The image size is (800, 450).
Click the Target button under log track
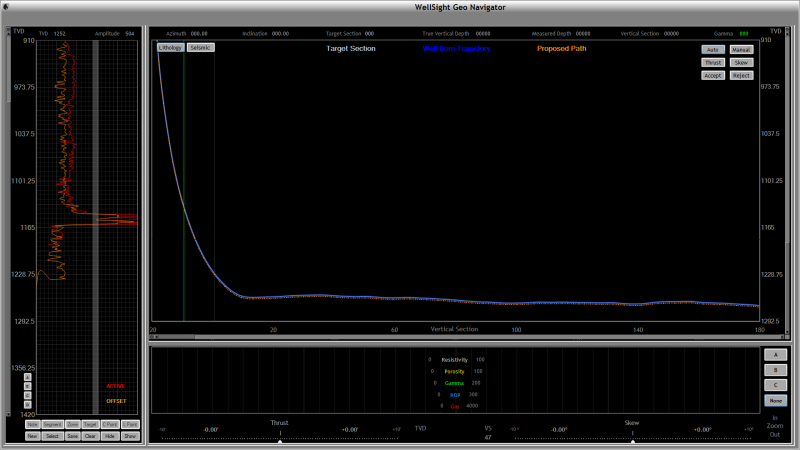click(x=90, y=425)
